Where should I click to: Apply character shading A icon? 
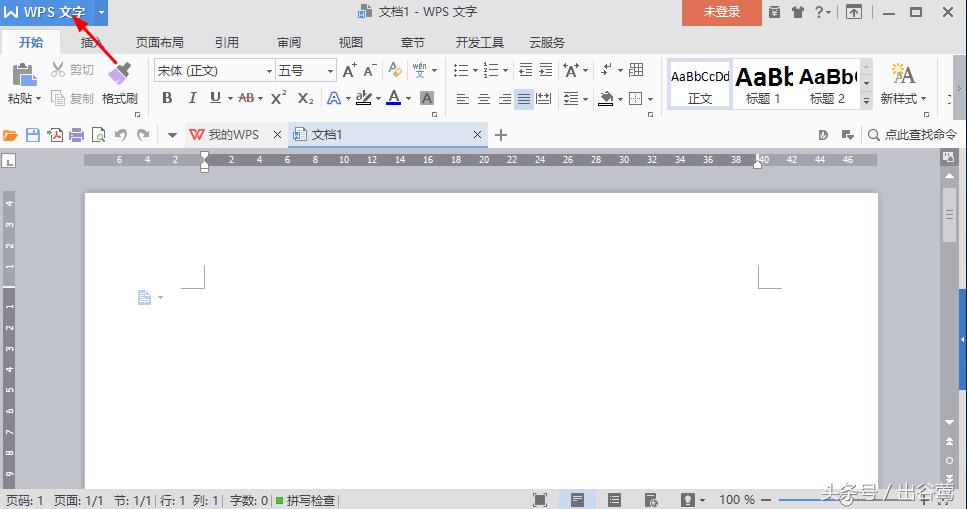pyautogui.click(x=426, y=98)
